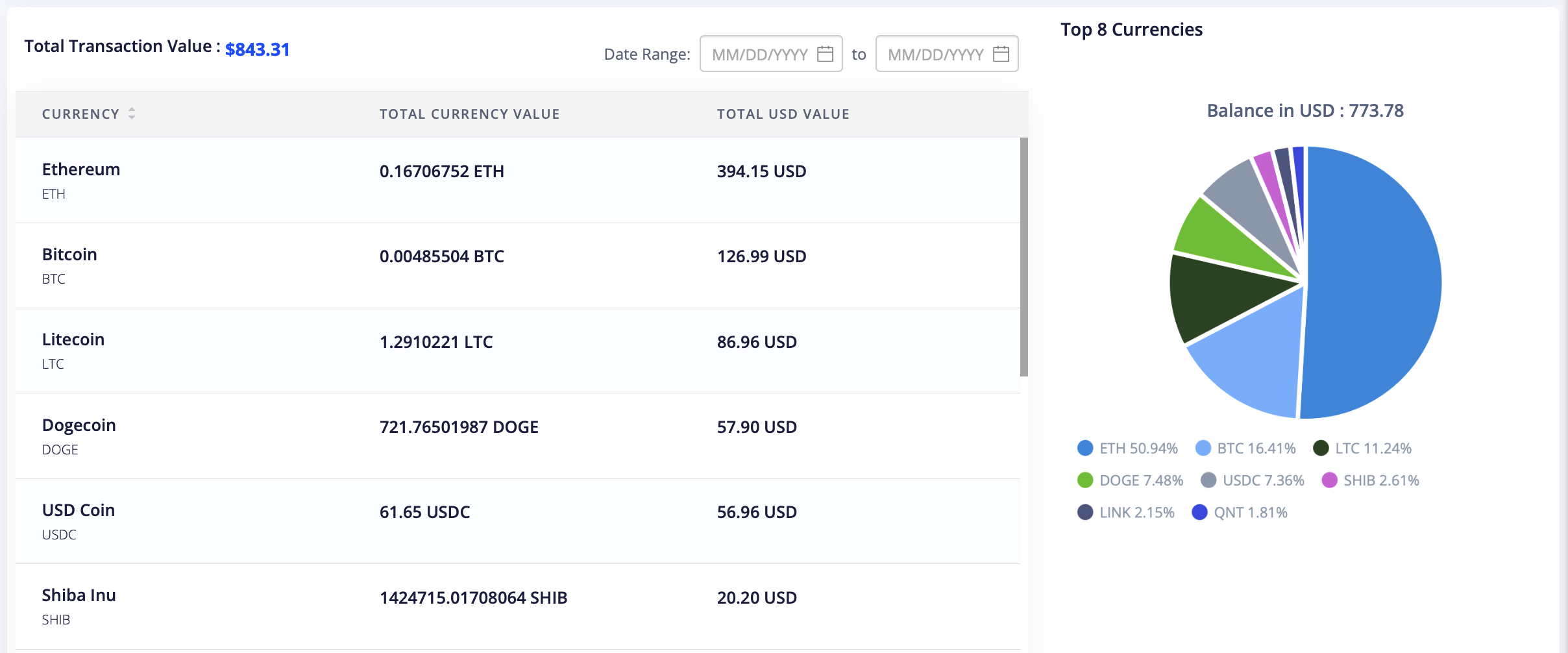Select the Ethereum row
The image size is (1568, 653).
(x=518, y=180)
